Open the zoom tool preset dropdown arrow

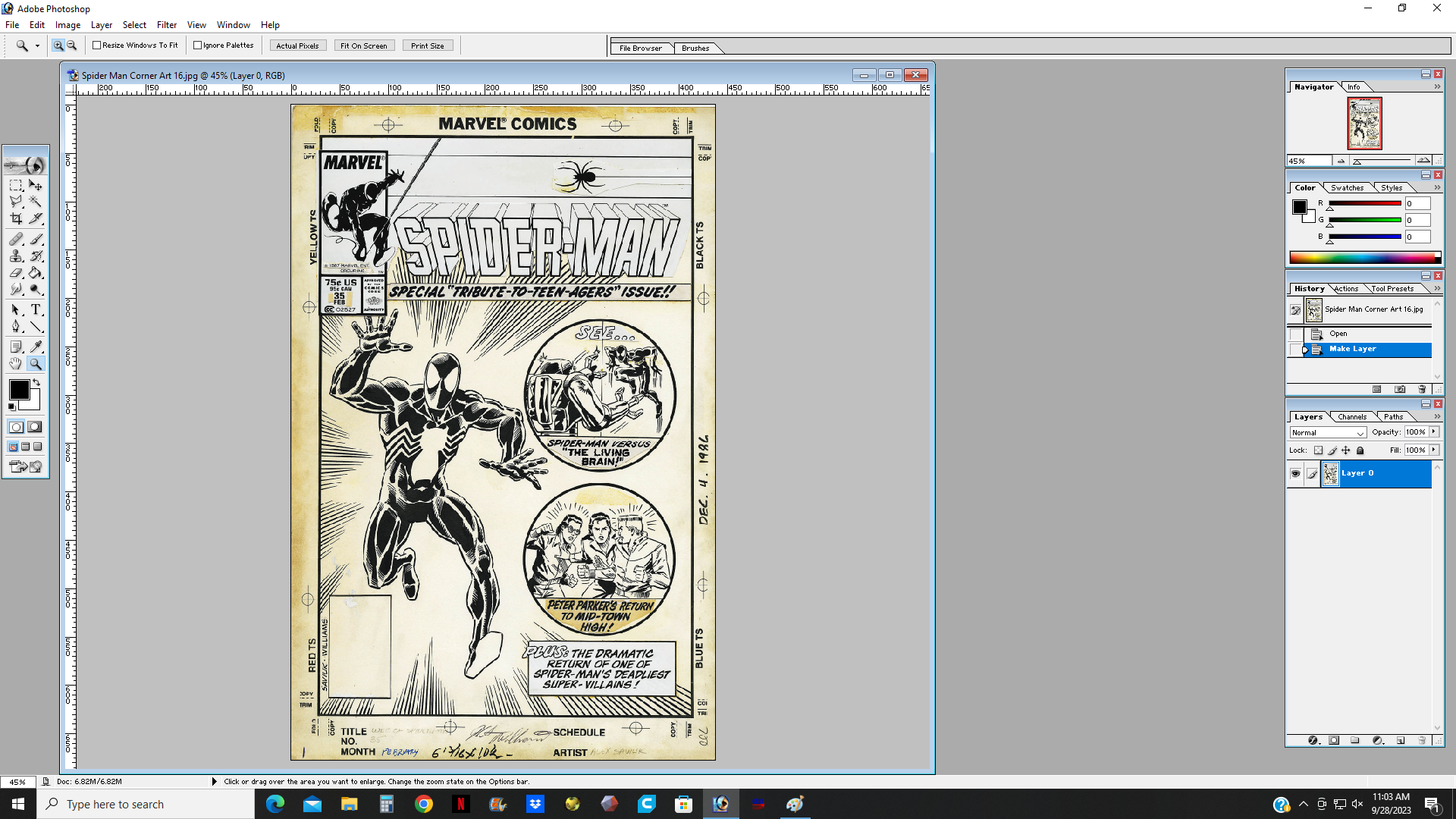(x=37, y=45)
